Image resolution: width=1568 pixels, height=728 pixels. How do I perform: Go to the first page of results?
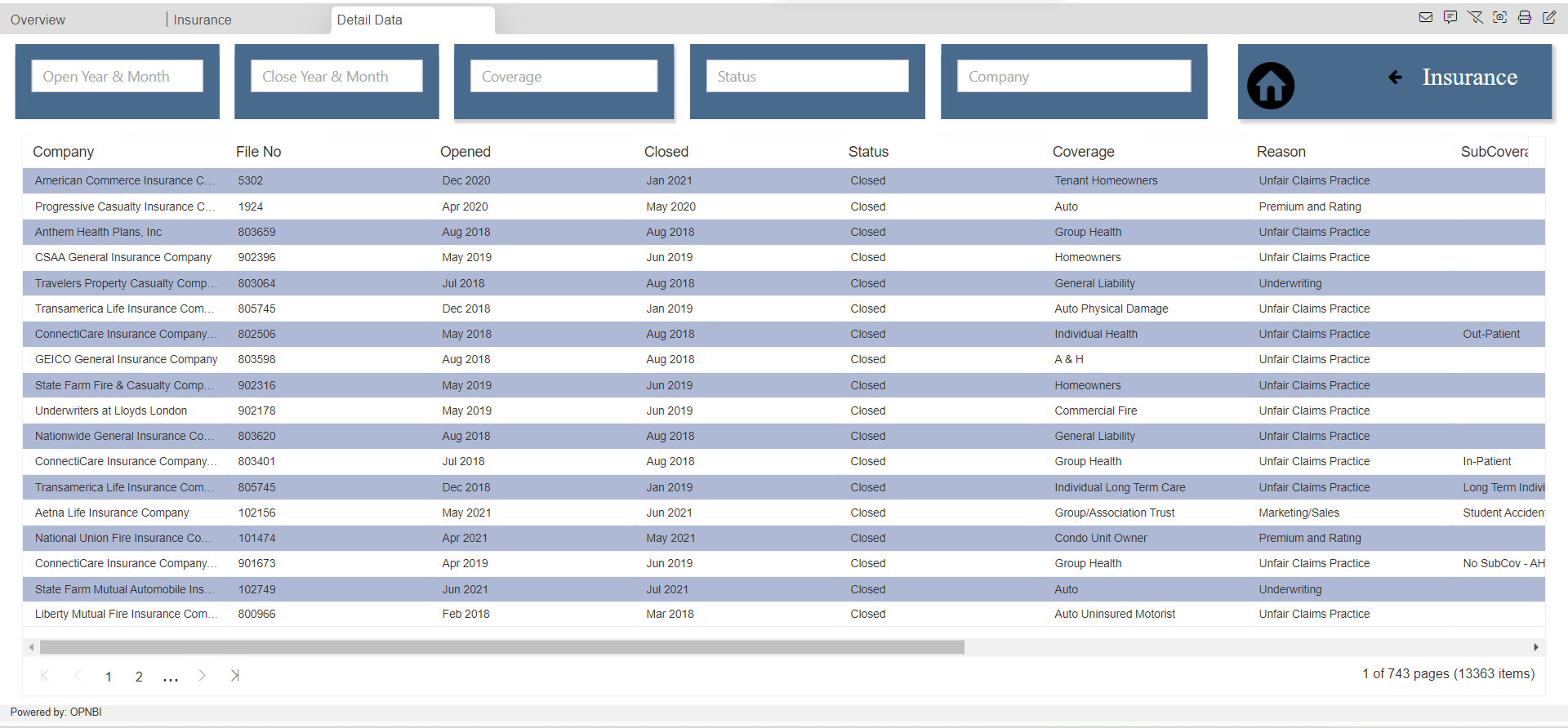pyautogui.click(x=45, y=675)
